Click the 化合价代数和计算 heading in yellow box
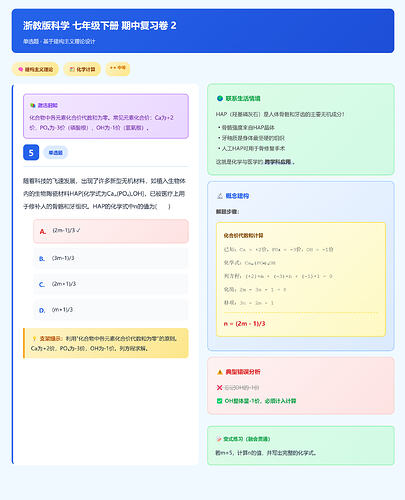Screen dimensions: 405x500 [x=243, y=235]
